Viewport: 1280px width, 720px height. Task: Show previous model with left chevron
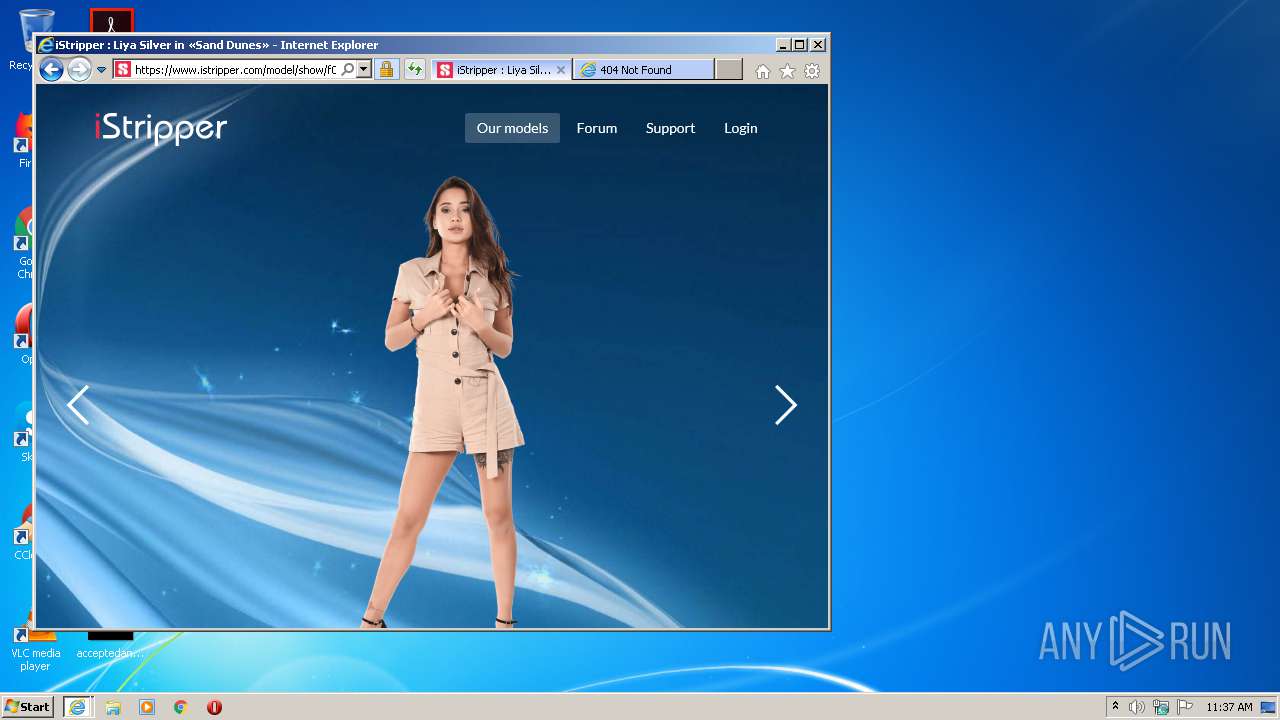[x=78, y=405]
